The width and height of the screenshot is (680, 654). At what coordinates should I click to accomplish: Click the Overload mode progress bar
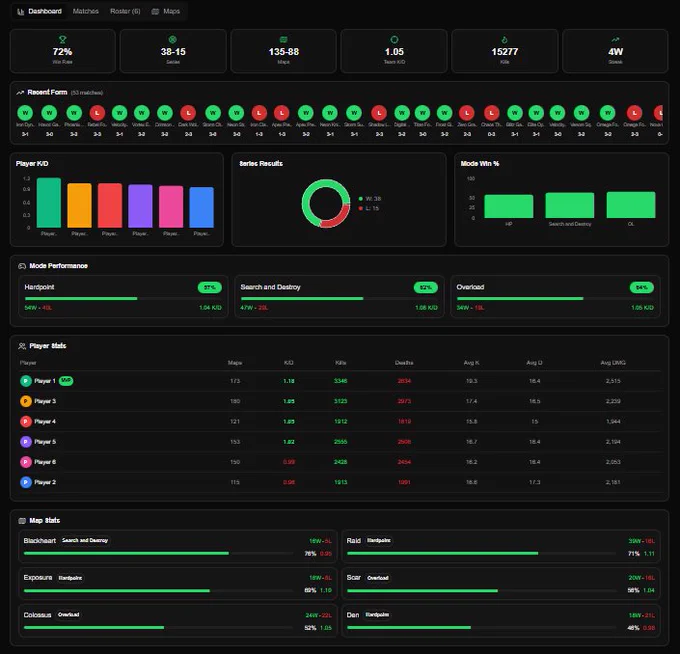pyautogui.click(x=555, y=298)
